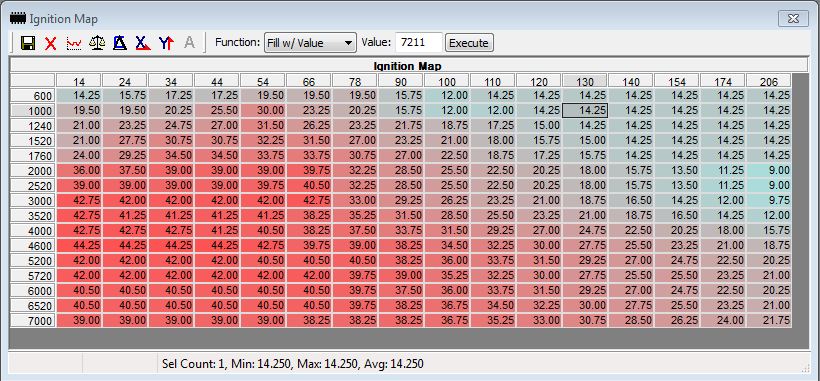
Task: Click the 25.50 cell in row 1000
Action: [x=217, y=110]
